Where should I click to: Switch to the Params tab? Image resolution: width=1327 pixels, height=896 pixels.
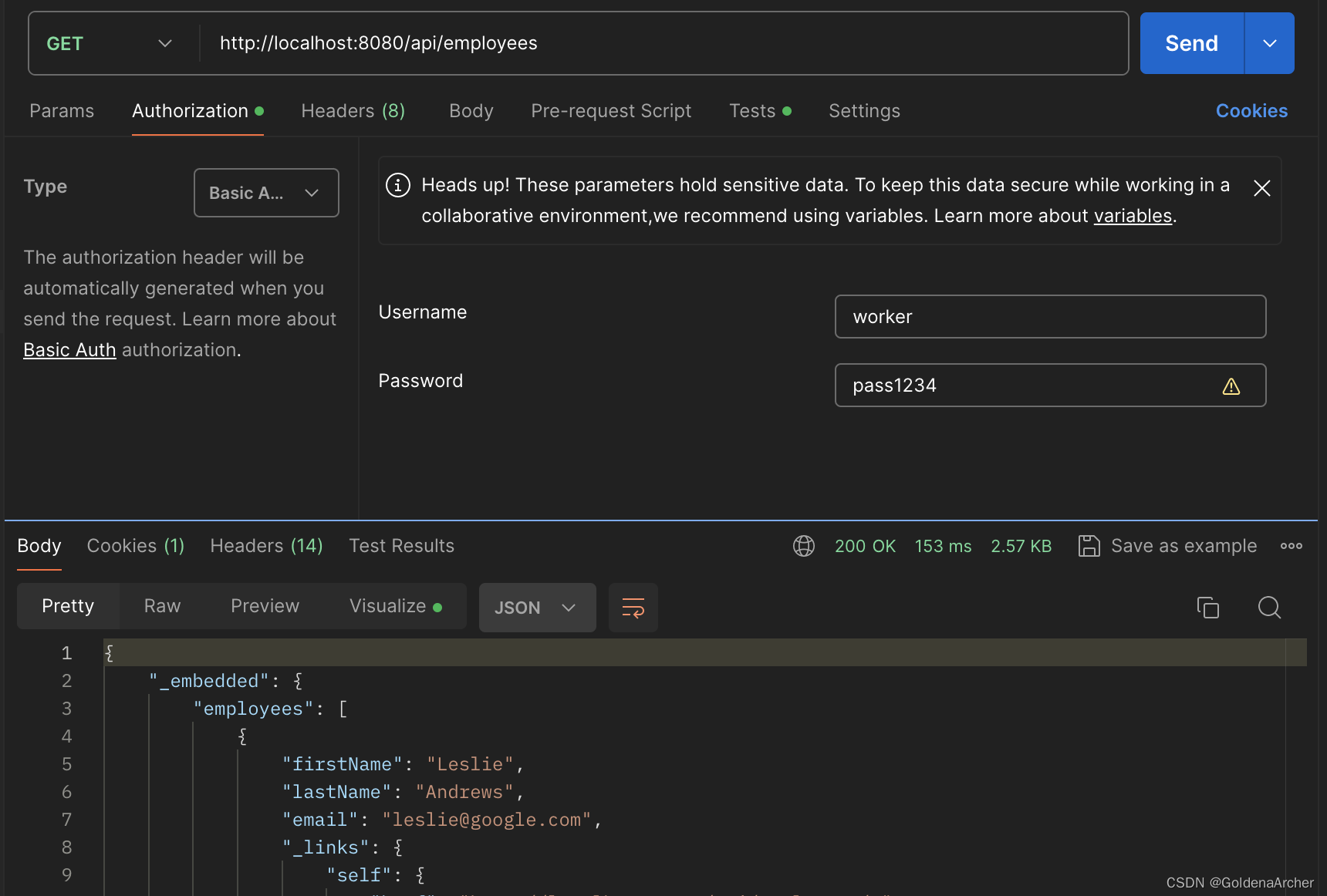(62, 111)
